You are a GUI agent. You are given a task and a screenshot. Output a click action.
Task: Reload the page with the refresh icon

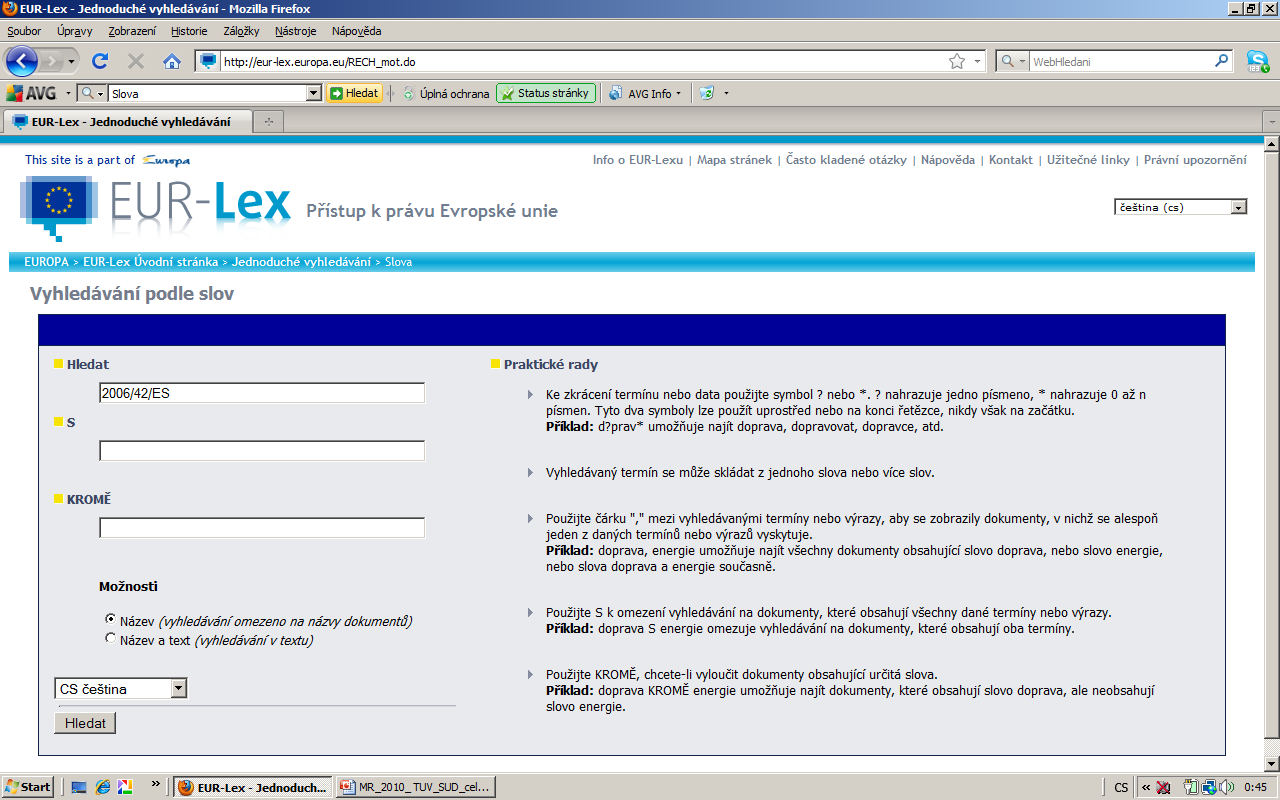click(100, 61)
